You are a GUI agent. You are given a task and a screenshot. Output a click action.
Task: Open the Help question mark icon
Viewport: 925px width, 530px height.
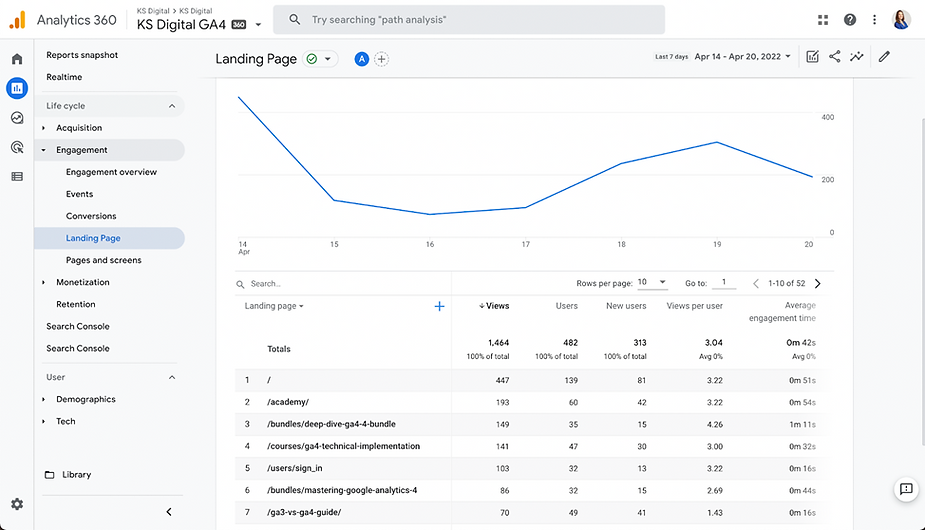849,20
